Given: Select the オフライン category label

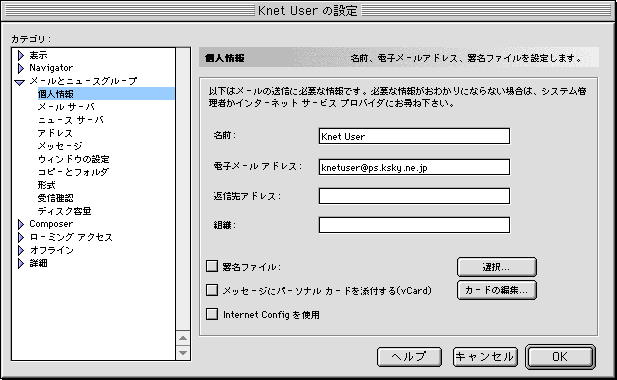Looking at the screenshot, I should [x=52, y=250].
